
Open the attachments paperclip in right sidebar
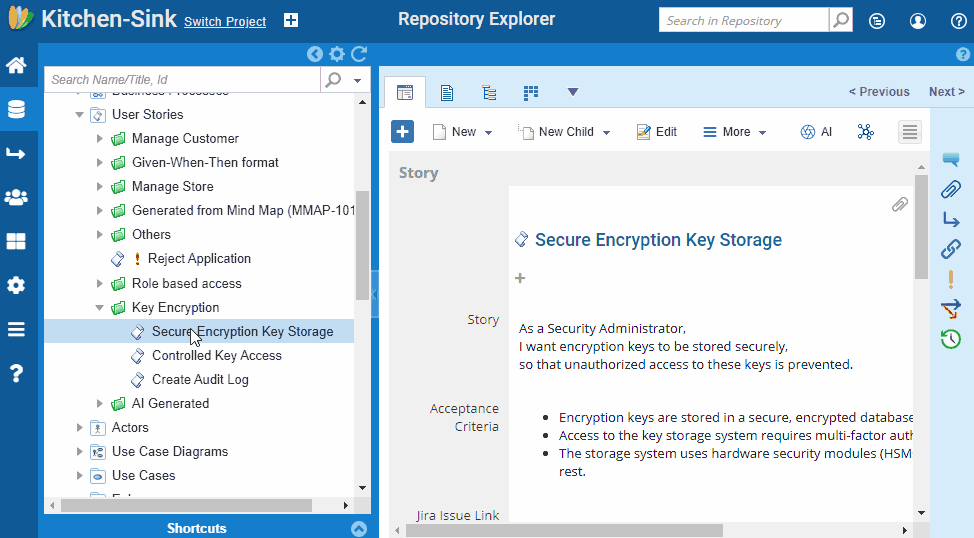tap(950, 189)
